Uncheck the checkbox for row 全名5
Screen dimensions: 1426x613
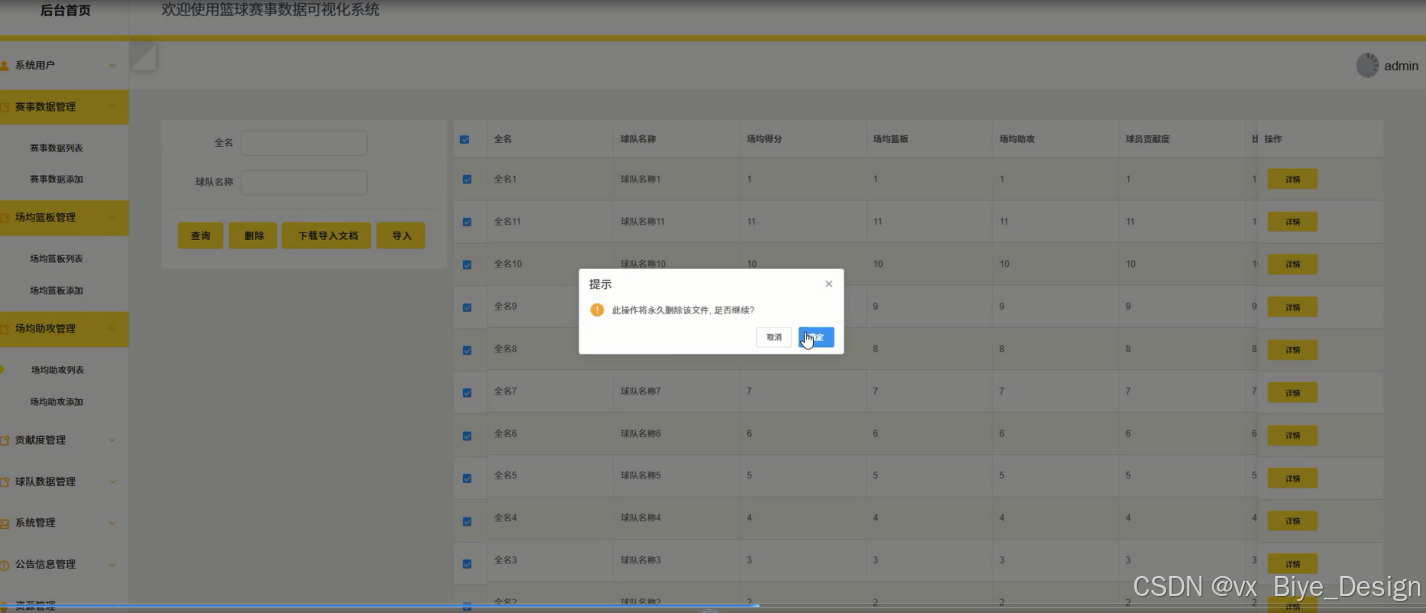466,478
